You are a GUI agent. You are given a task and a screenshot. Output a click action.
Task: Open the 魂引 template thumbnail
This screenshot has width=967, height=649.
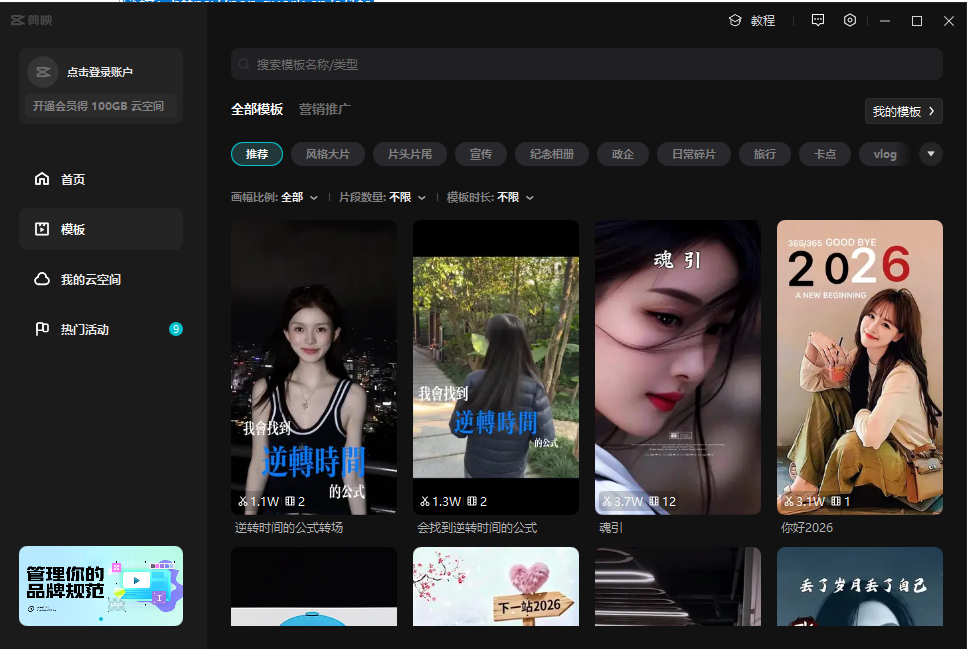click(x=677, y=367)
